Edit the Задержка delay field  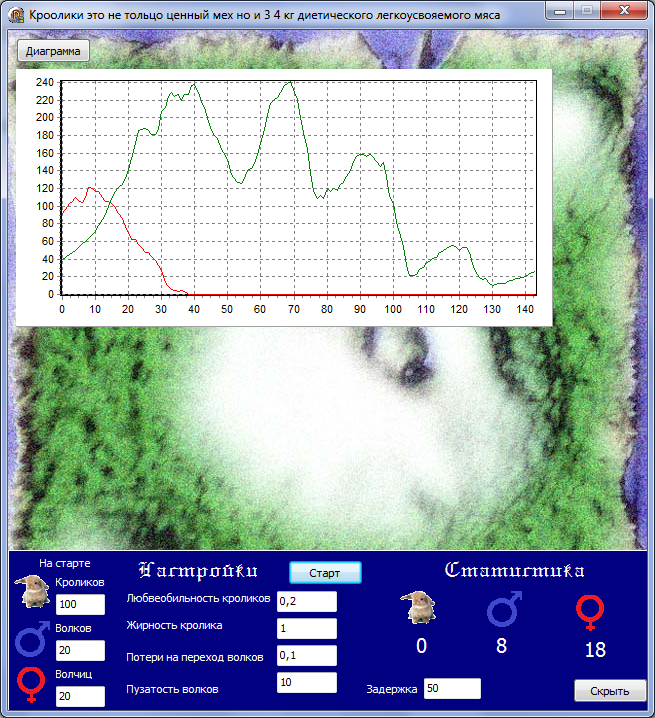[453, 688]
